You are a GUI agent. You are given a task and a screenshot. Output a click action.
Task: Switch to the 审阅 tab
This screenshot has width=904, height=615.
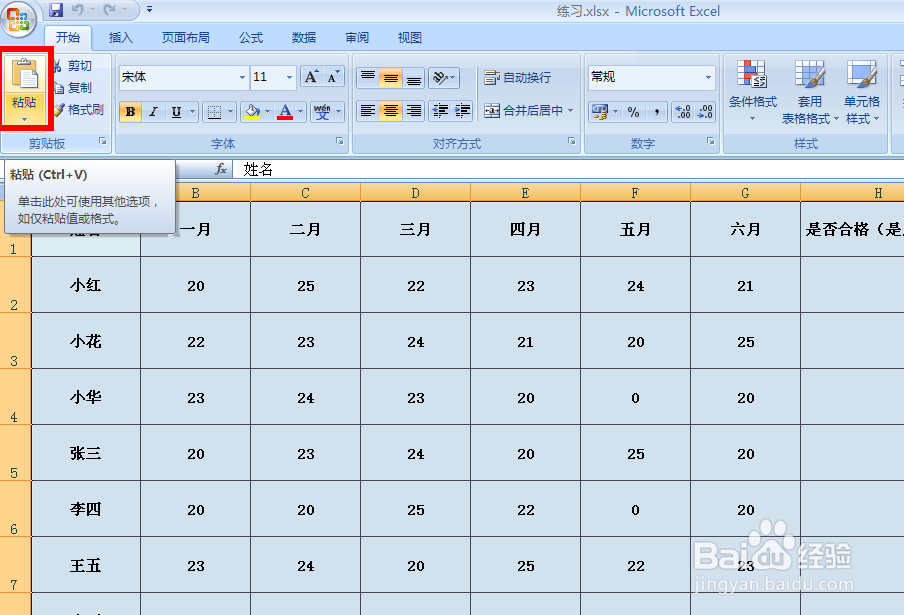[357, 37]
